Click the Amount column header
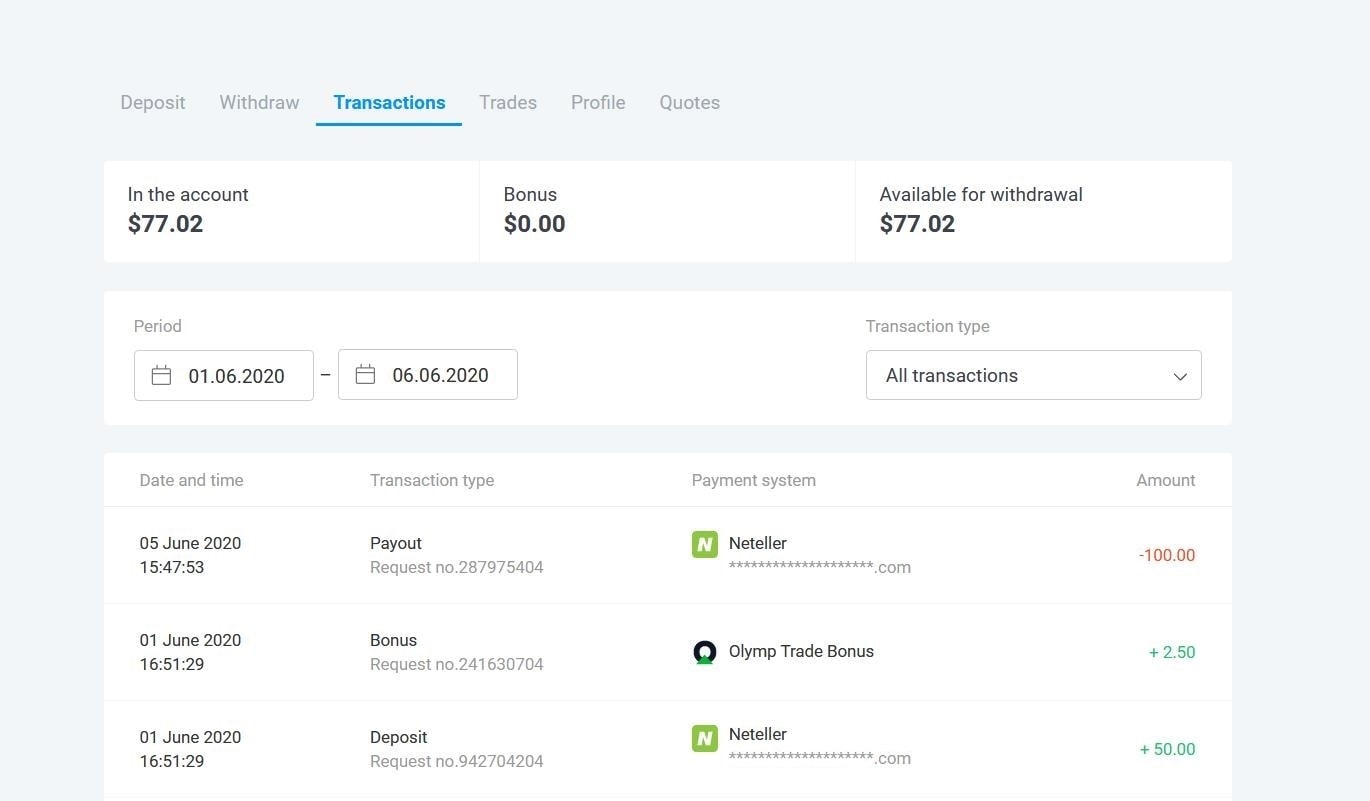The height and width of the screenshot is (801, 1370). click(x=1166, y=480)
